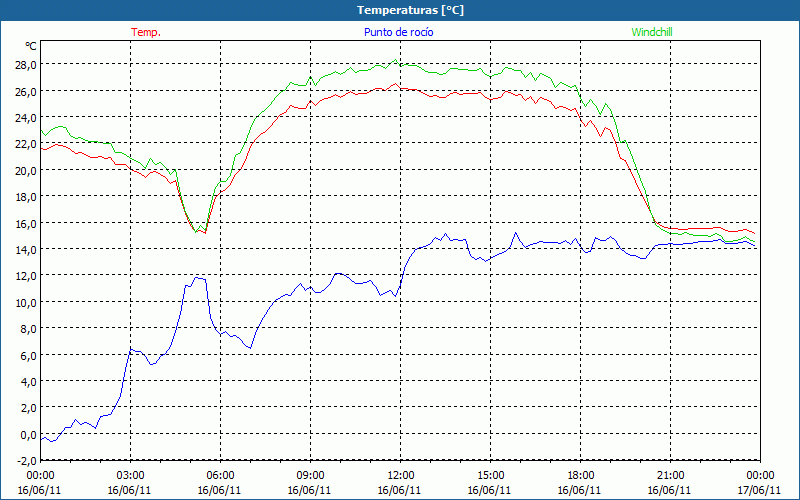Click the Punto de rocío legend label

[x=398, y=32]
